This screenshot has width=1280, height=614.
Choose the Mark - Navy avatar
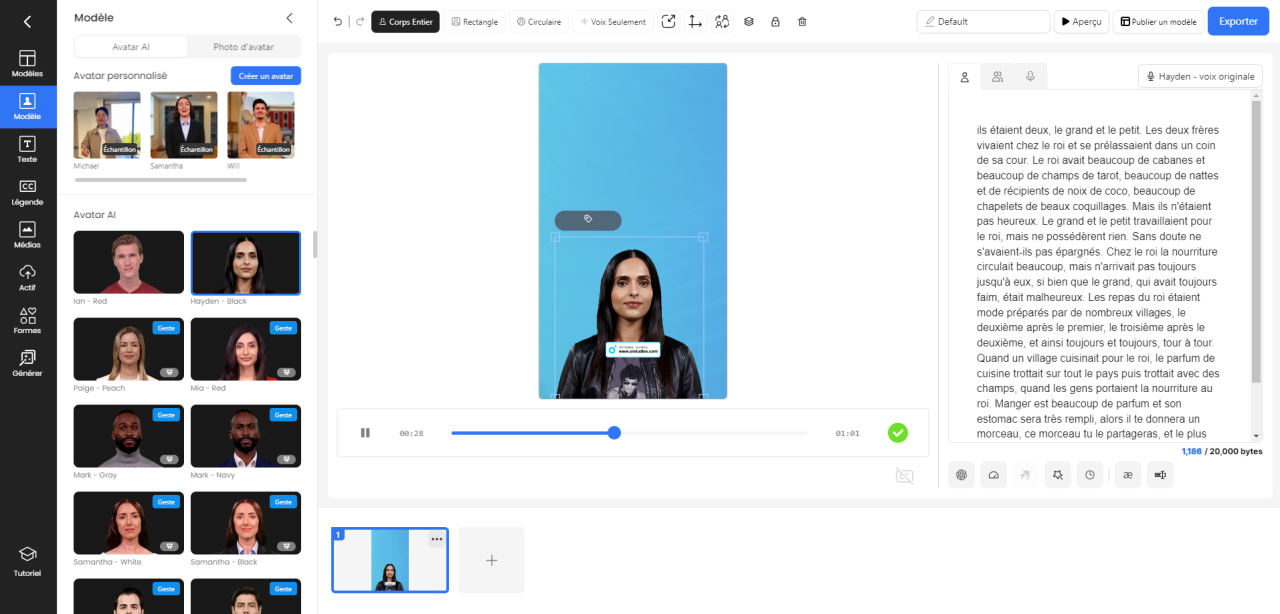click(246, 436)
